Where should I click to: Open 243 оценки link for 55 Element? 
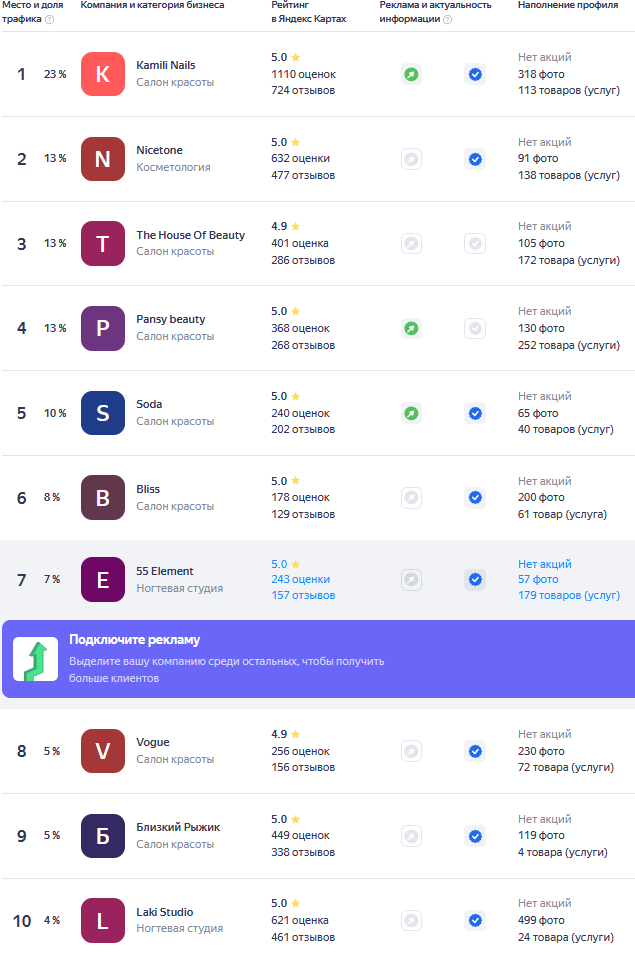coord(300,579)
